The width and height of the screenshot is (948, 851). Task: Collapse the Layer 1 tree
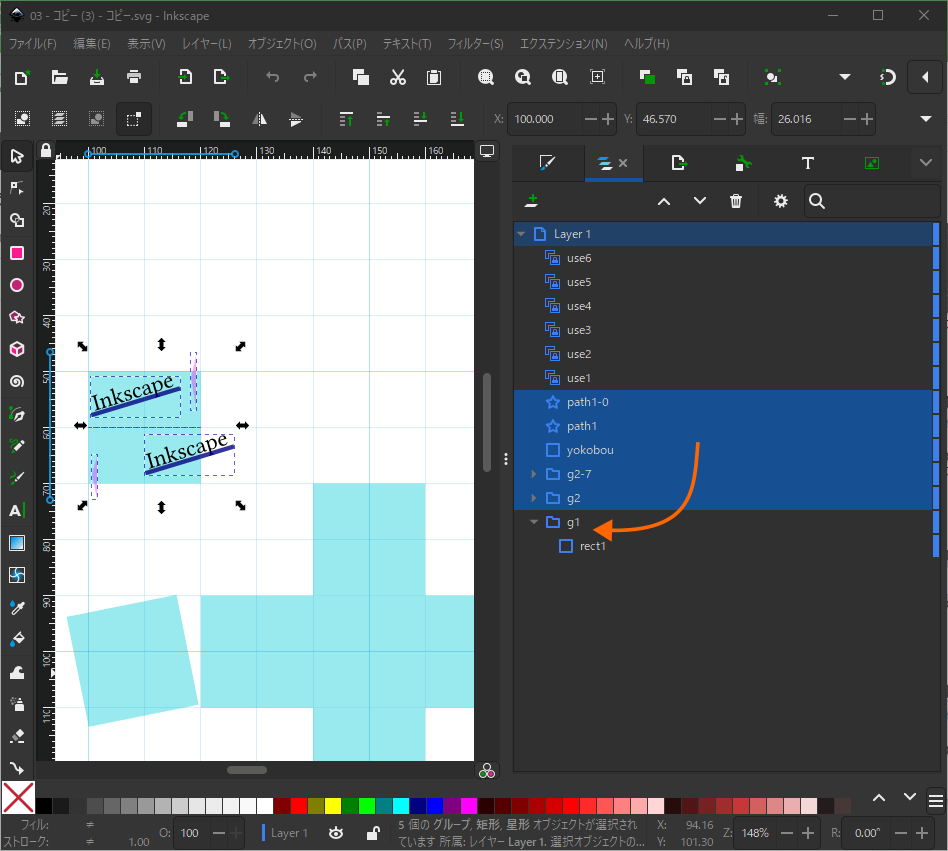(521, 234)
